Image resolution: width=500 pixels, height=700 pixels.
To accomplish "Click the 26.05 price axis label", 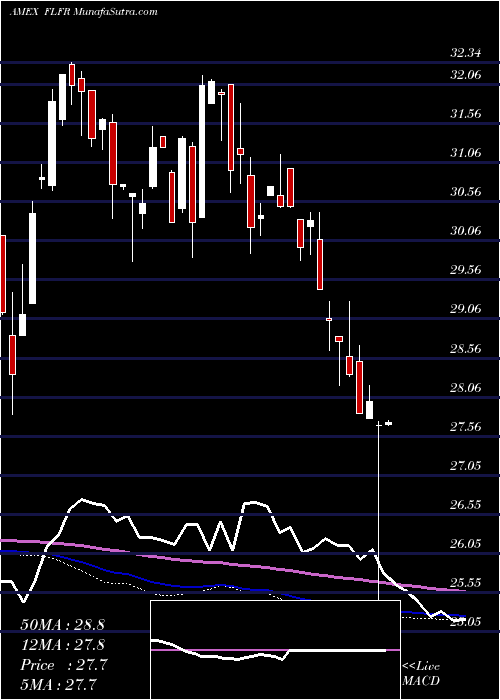I will pyautogui.click(x=466, y=544).
